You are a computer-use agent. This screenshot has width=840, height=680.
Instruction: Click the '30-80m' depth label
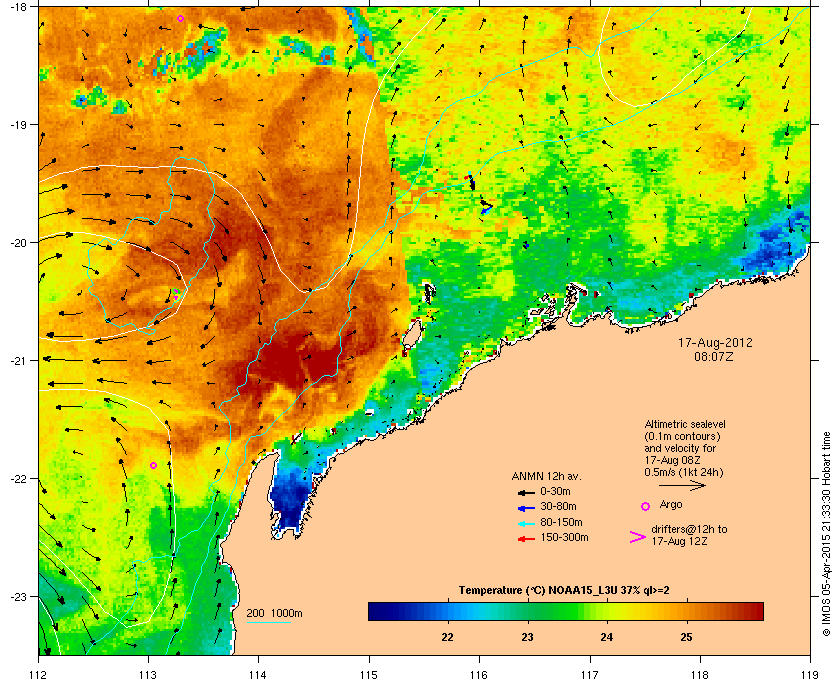coord(558,506)
